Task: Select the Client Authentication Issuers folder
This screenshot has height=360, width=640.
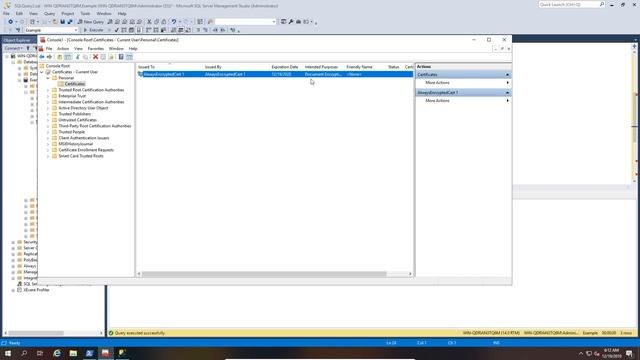Action: coord(84,138)
